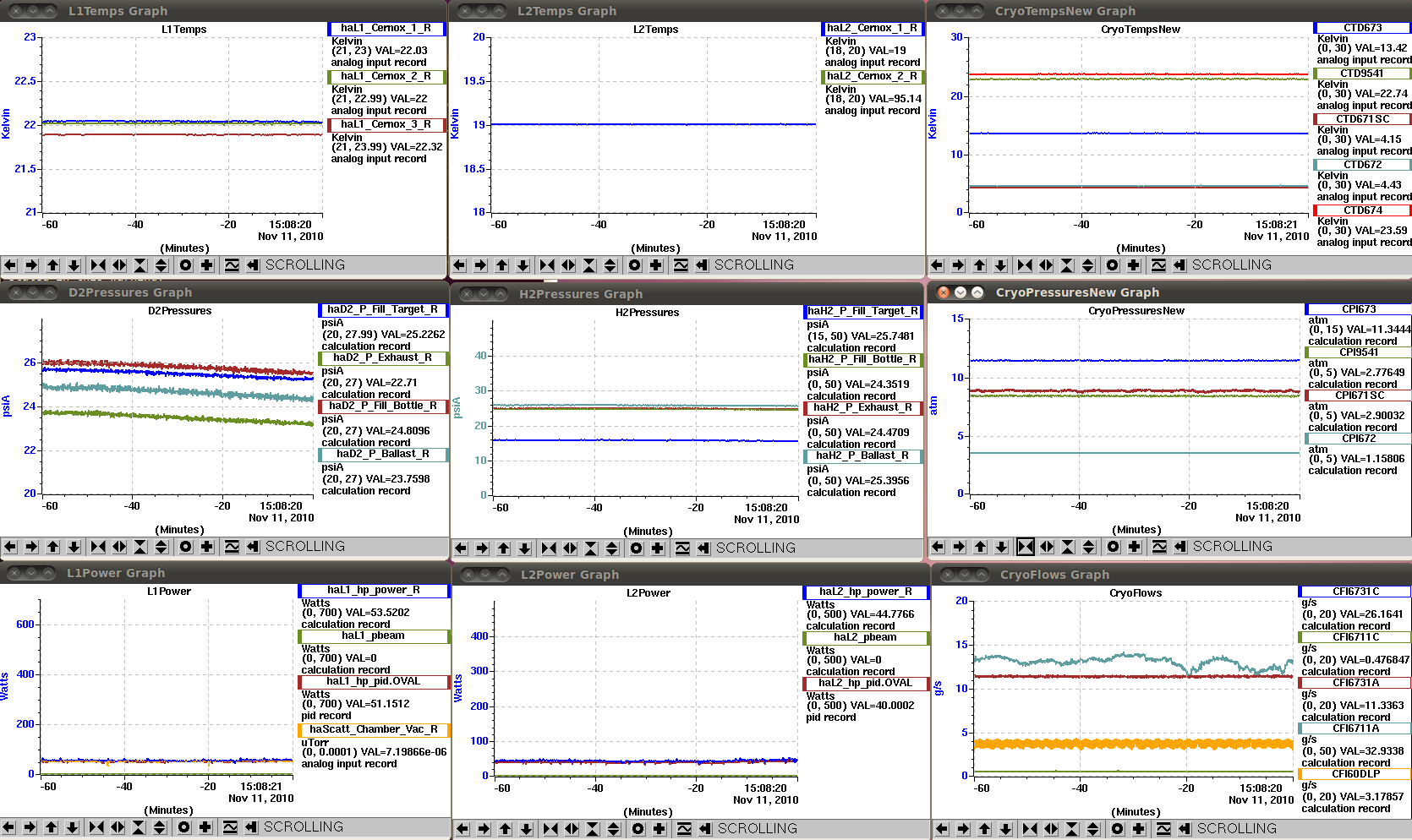Select the haD2_P_Exhaust_R legend entry
The image size is (1412, 840).
tap(383, 357)
